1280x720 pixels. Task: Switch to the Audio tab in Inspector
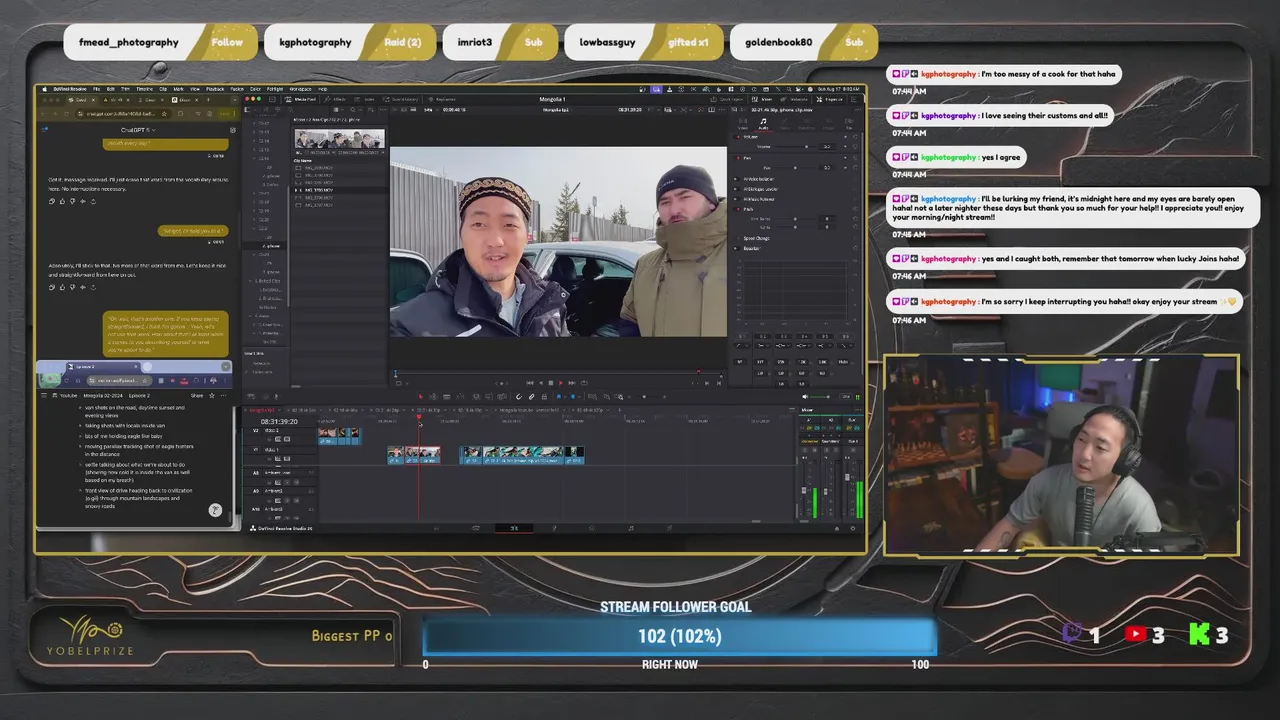point(763,124)
